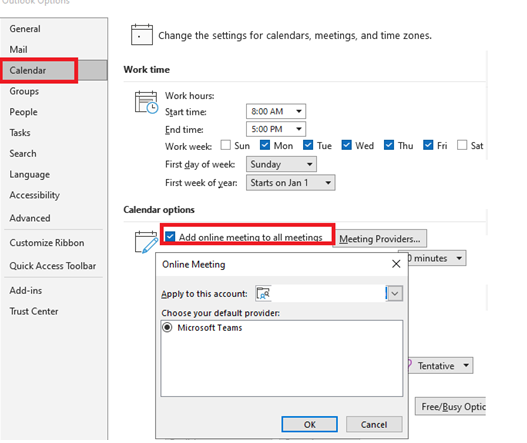Click the Work time section heading
527x443 pixels.
pyautogui.click(x=147, y=70)
